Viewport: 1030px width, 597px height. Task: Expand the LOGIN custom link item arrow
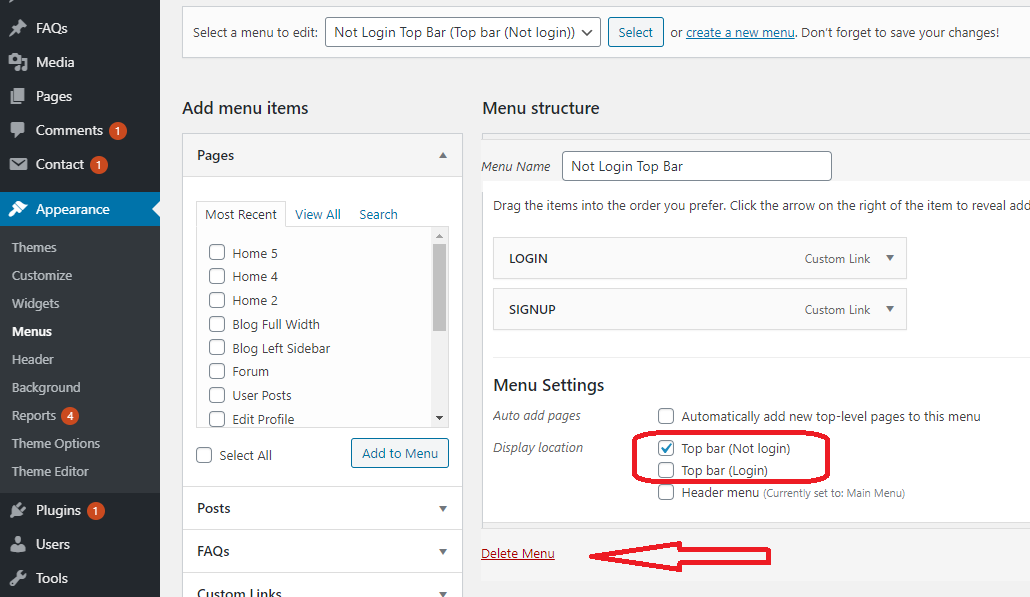click(x=890, y=258)
